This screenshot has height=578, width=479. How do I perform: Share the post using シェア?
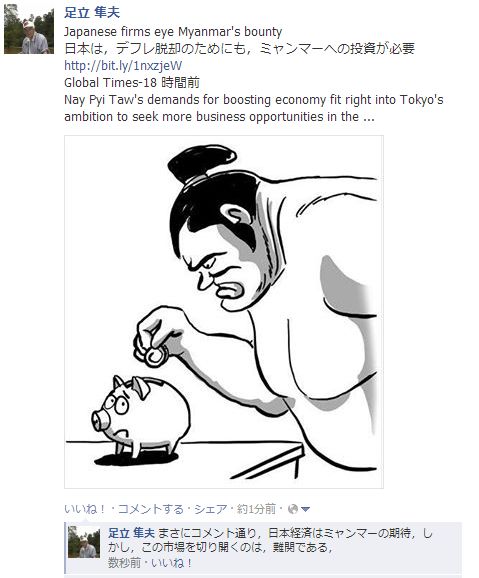click(x=211, y=509)
